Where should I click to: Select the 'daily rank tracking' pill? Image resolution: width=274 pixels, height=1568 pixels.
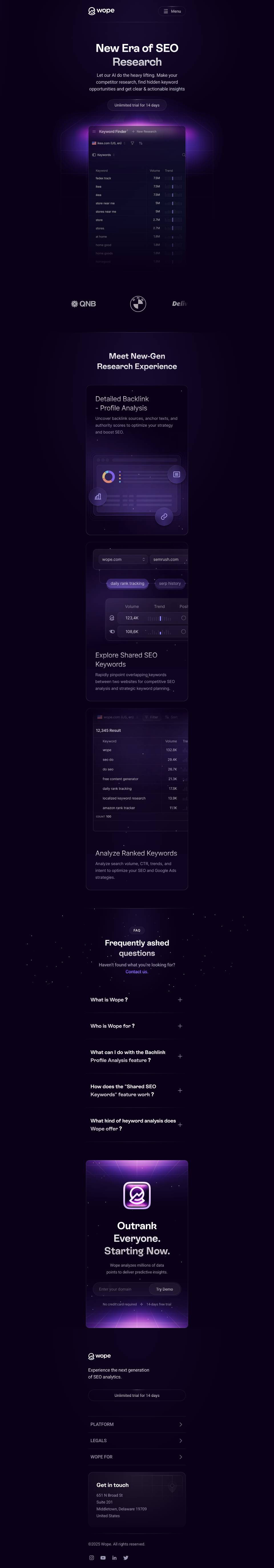[x=127, y=583]
